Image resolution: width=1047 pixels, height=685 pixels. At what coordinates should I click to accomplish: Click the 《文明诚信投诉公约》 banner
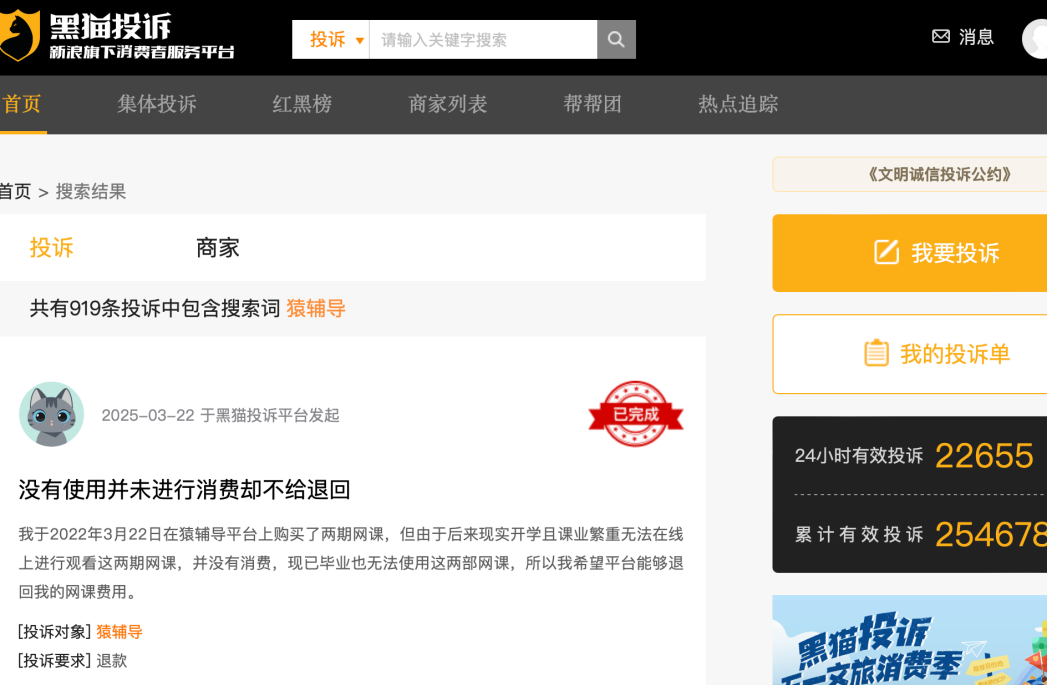tap(909, 174)
